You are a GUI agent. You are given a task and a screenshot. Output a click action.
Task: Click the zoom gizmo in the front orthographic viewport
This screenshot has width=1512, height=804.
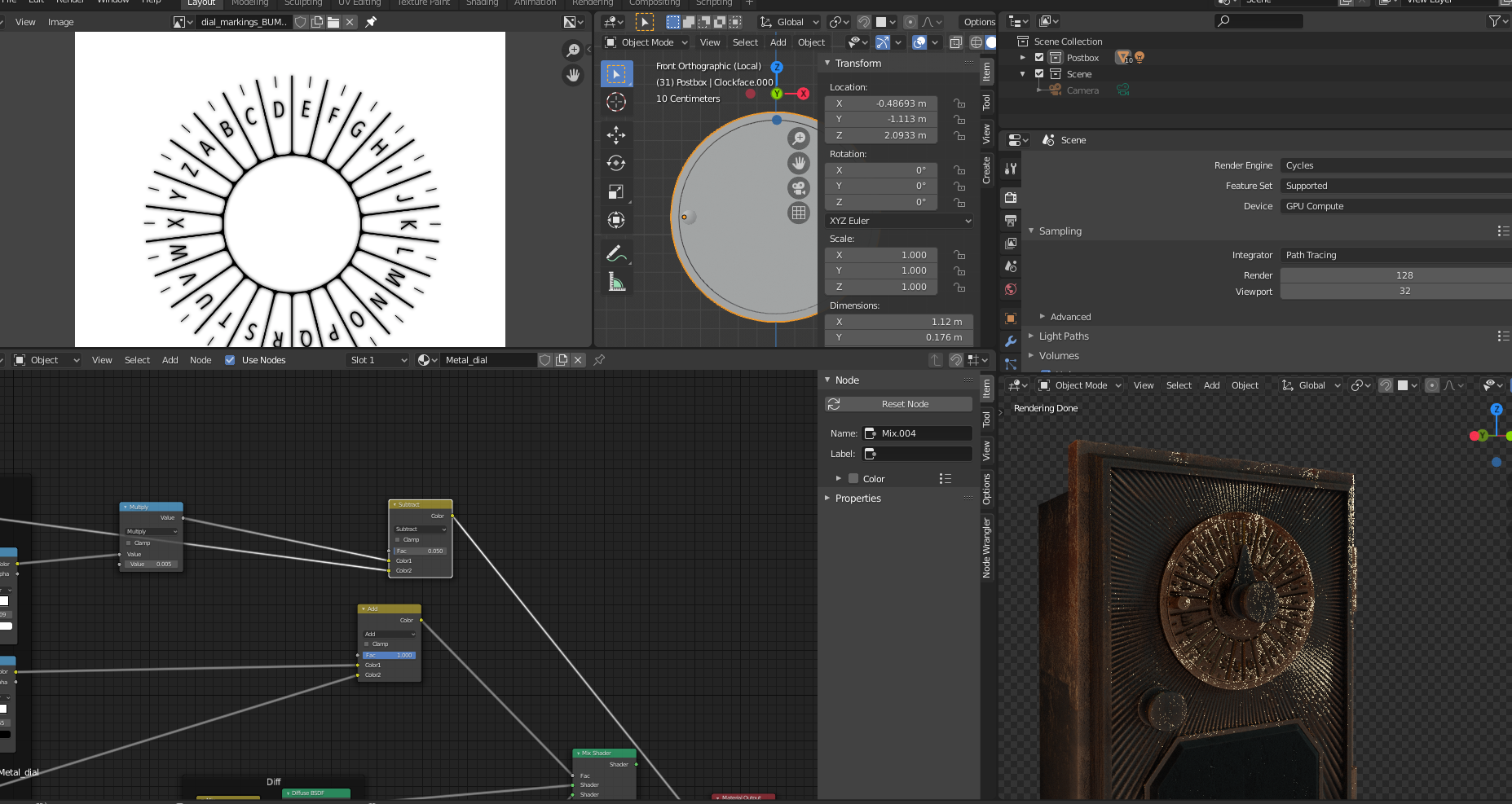799,138
